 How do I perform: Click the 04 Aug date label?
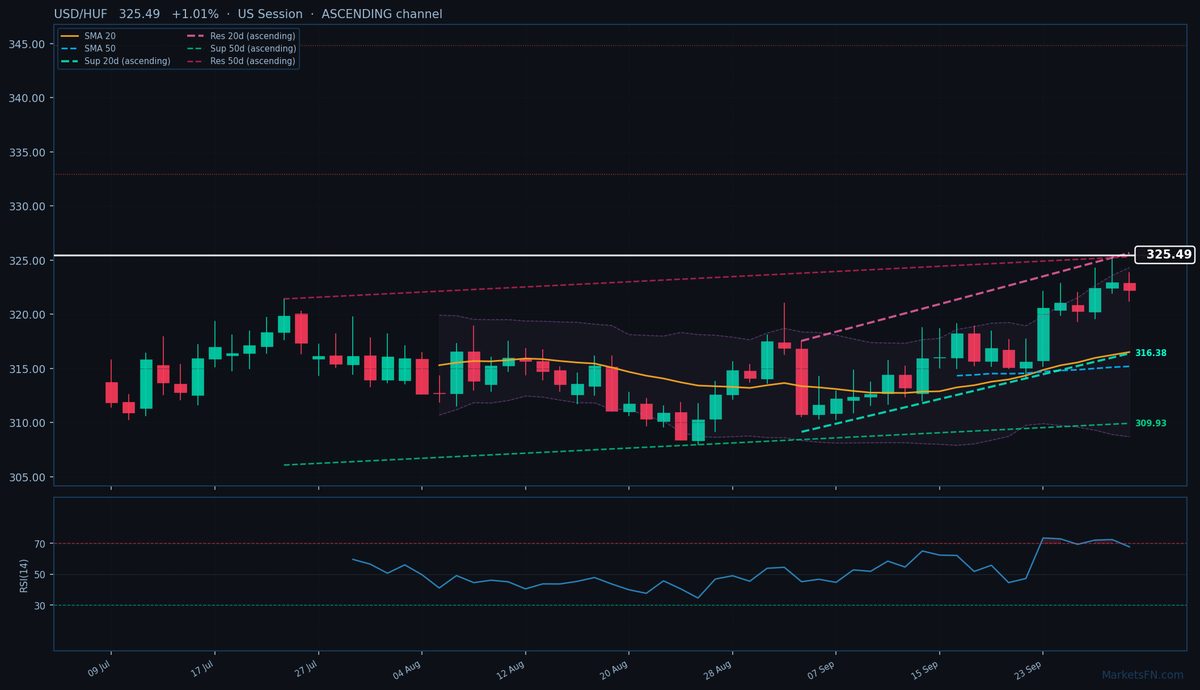[x=408, y=669]
